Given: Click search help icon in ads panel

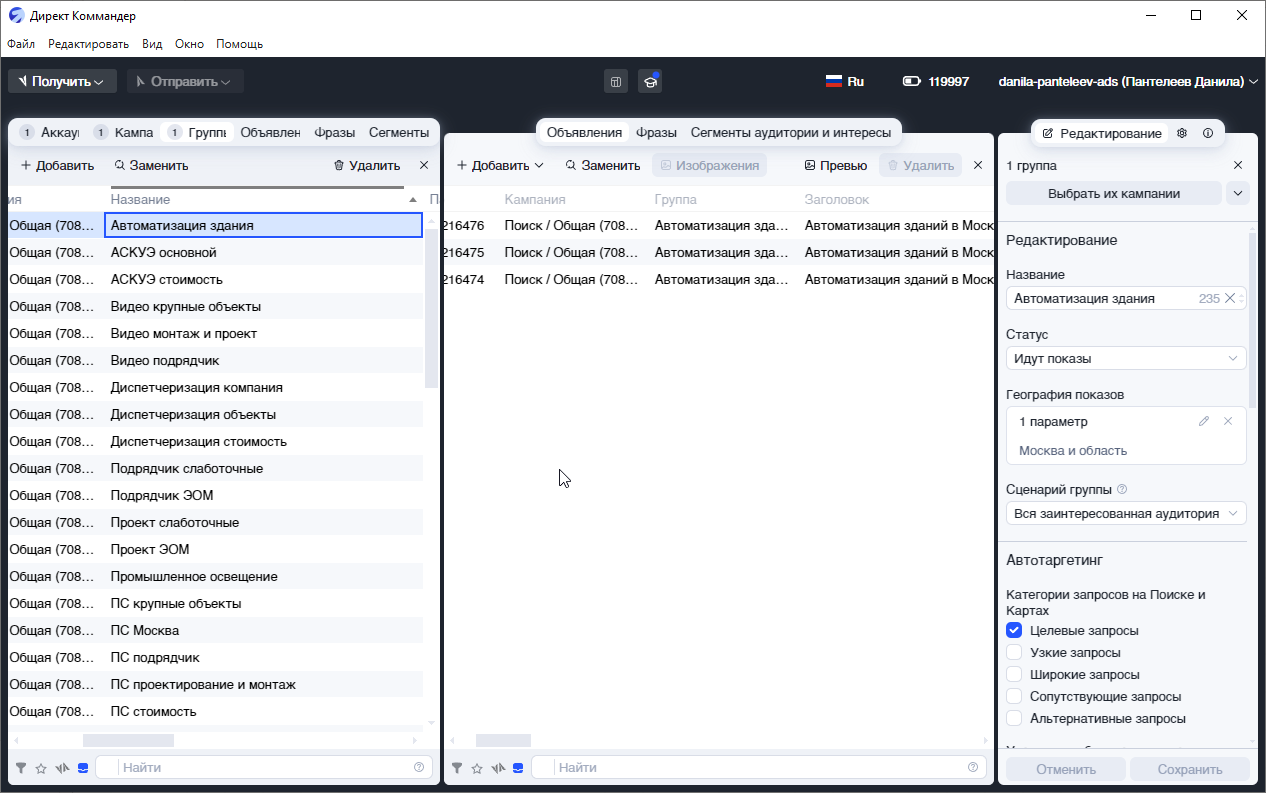Looking at the screenshot, I should point(973,767).
